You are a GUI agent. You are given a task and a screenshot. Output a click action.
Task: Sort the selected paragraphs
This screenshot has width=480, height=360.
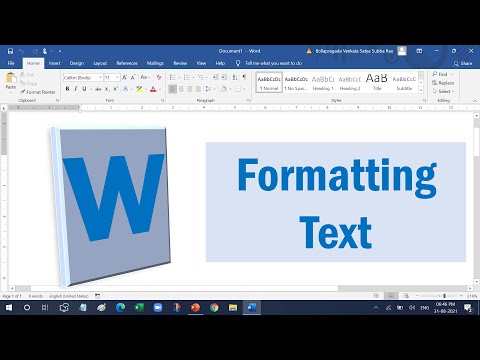click(x=235, y=77)
